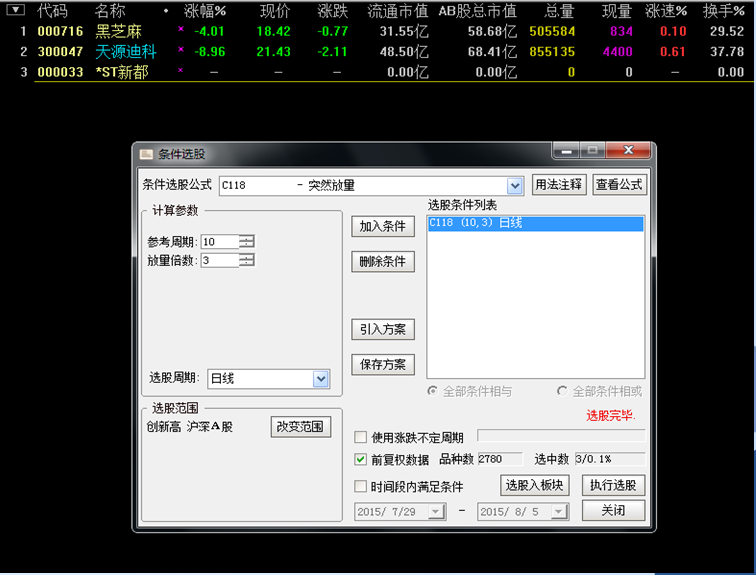
Task: Click the purple mark beside *ST新都
Action: 181,70
